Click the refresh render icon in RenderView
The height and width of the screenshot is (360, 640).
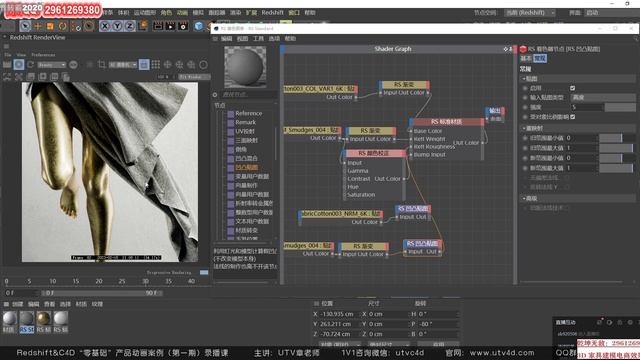[31, 64]
